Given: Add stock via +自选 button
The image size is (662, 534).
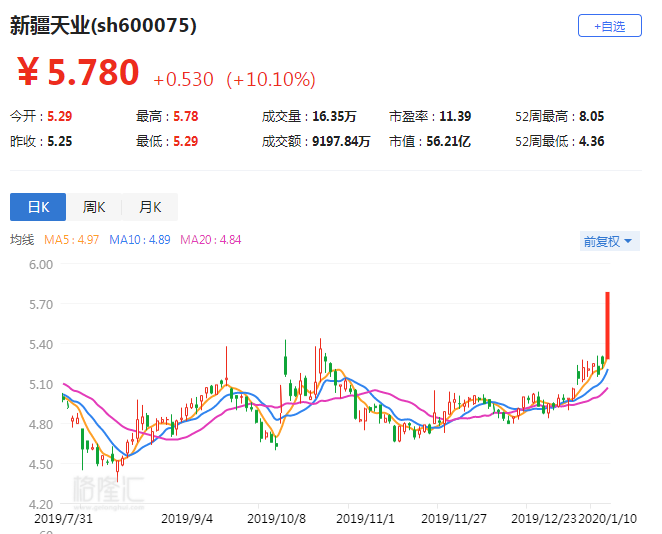Looking at the screenshot, I should coord(610,26).
